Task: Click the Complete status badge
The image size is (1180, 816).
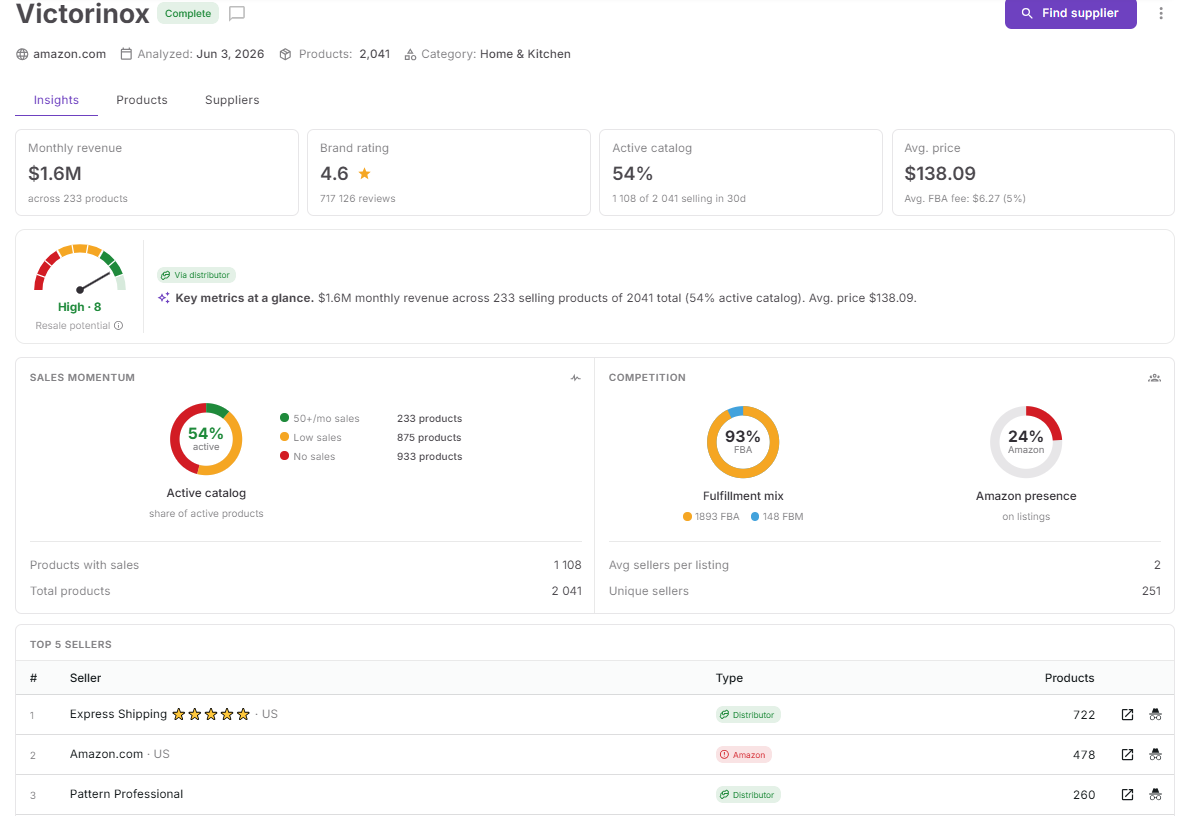Action: pos(188,14)
